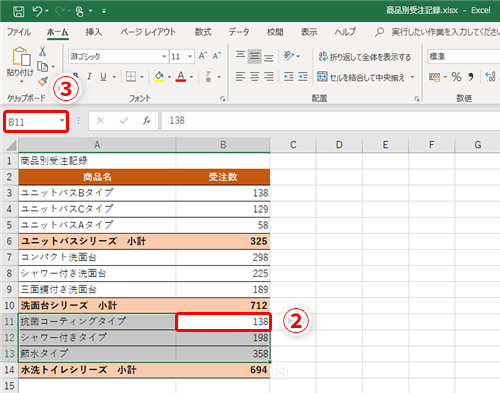Click the Align Left icon

coord(240,77)
